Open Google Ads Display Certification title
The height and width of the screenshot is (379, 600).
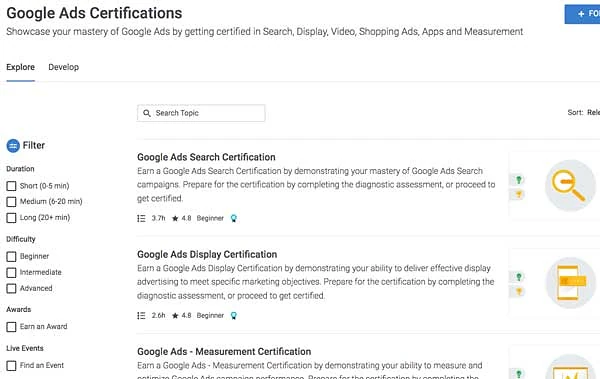click(207, 254)
